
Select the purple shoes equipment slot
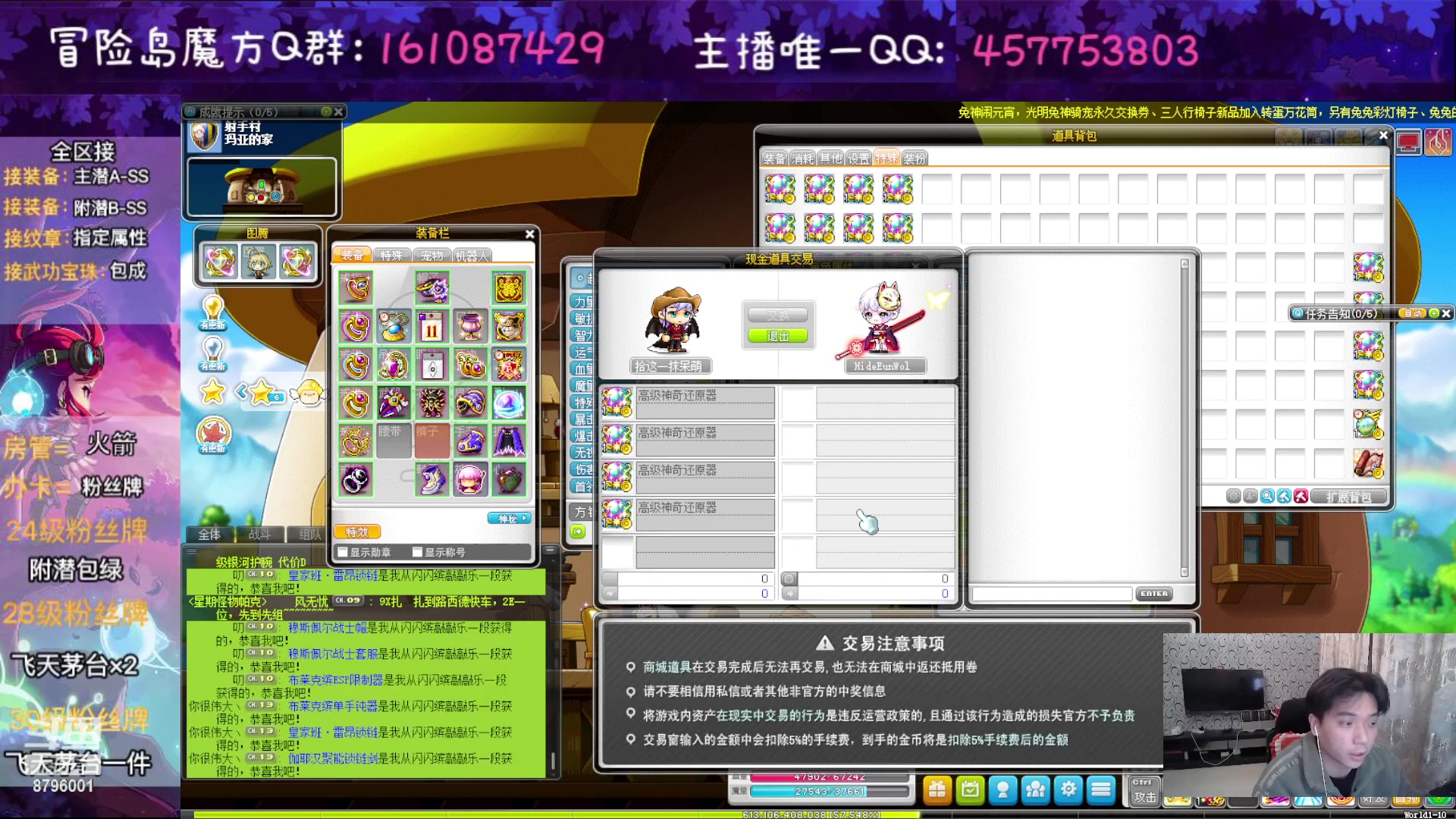(432, 480)
